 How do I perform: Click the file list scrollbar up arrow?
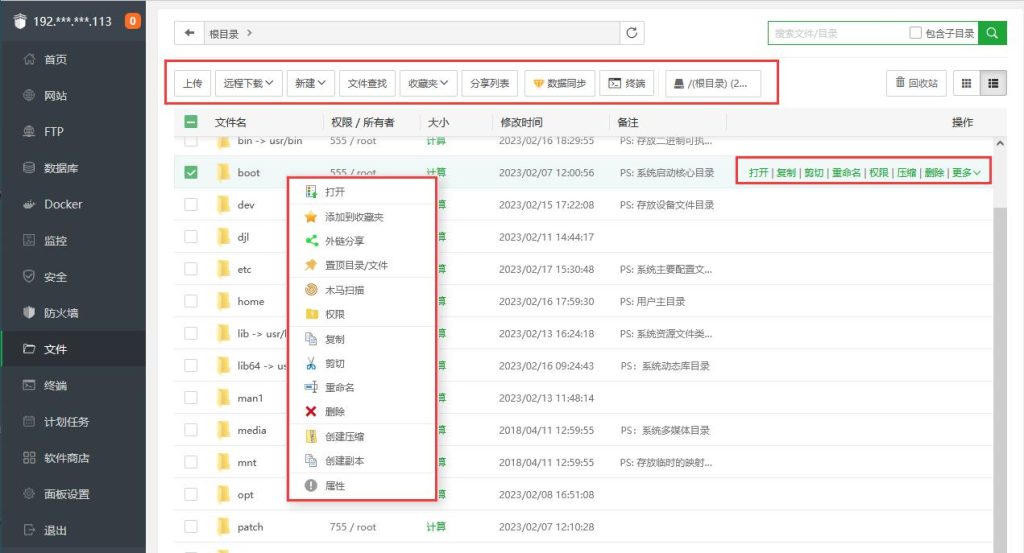click(x=1000, y=143)
